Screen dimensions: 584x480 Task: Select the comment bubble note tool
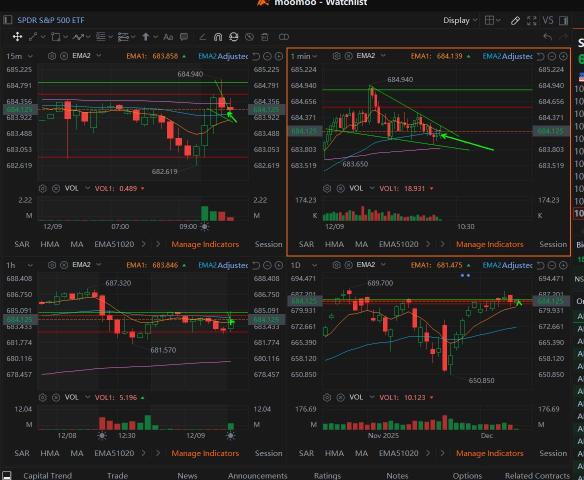(184, 36)
